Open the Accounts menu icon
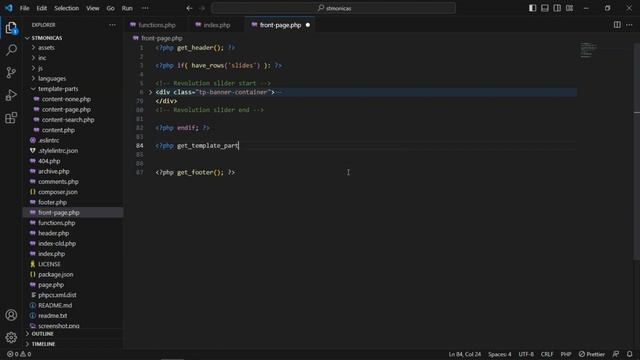 coord(11,315)
